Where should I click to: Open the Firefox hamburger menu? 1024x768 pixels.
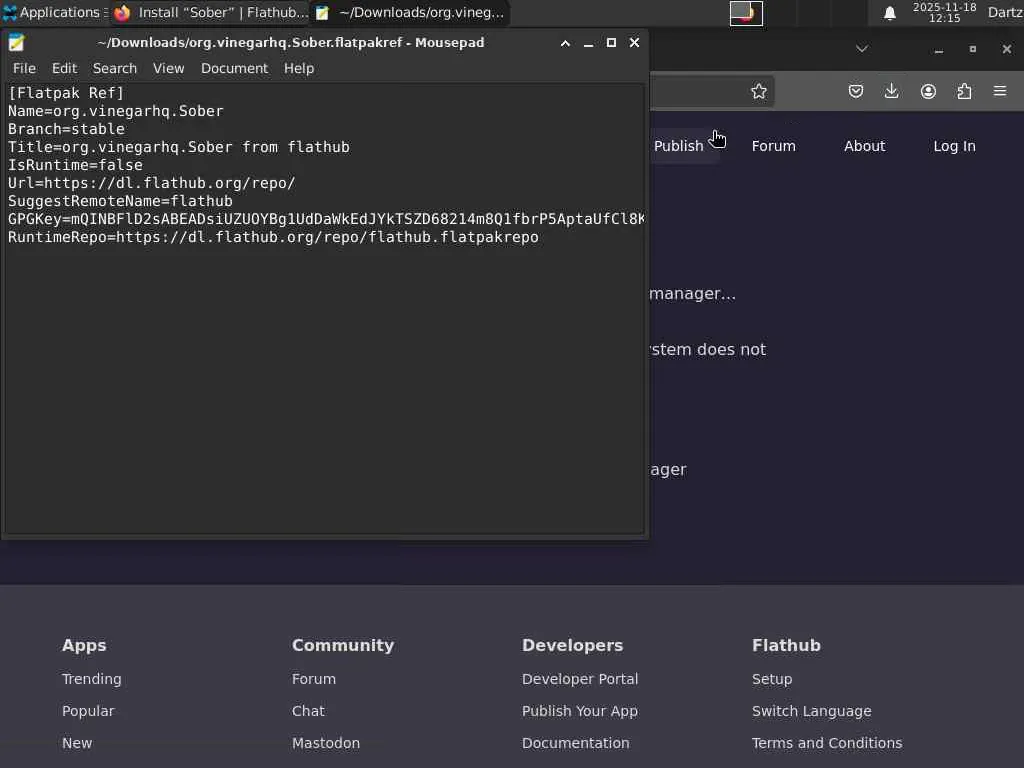[1000, 91]
